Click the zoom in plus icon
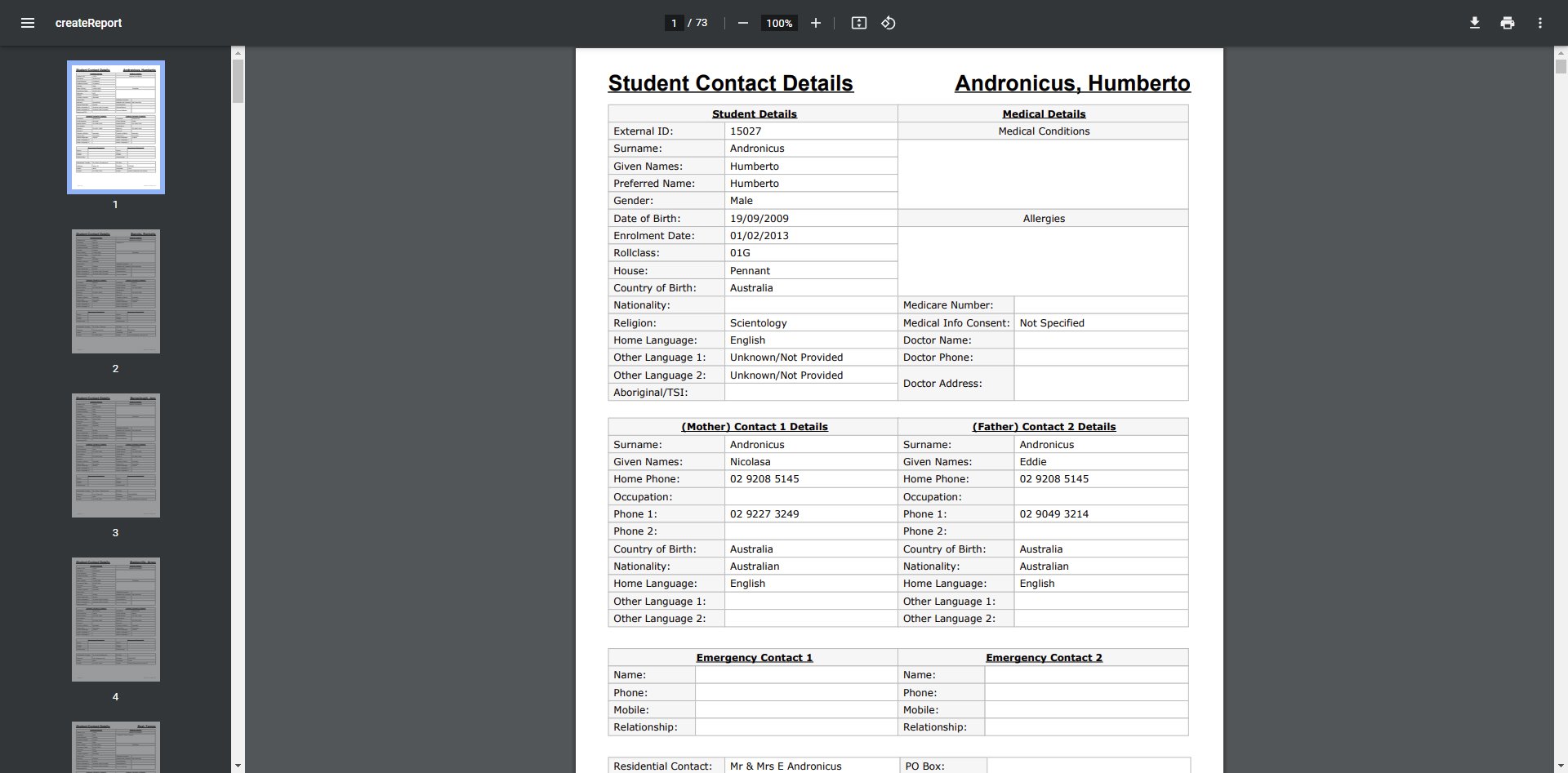 [x=815, y=23]
